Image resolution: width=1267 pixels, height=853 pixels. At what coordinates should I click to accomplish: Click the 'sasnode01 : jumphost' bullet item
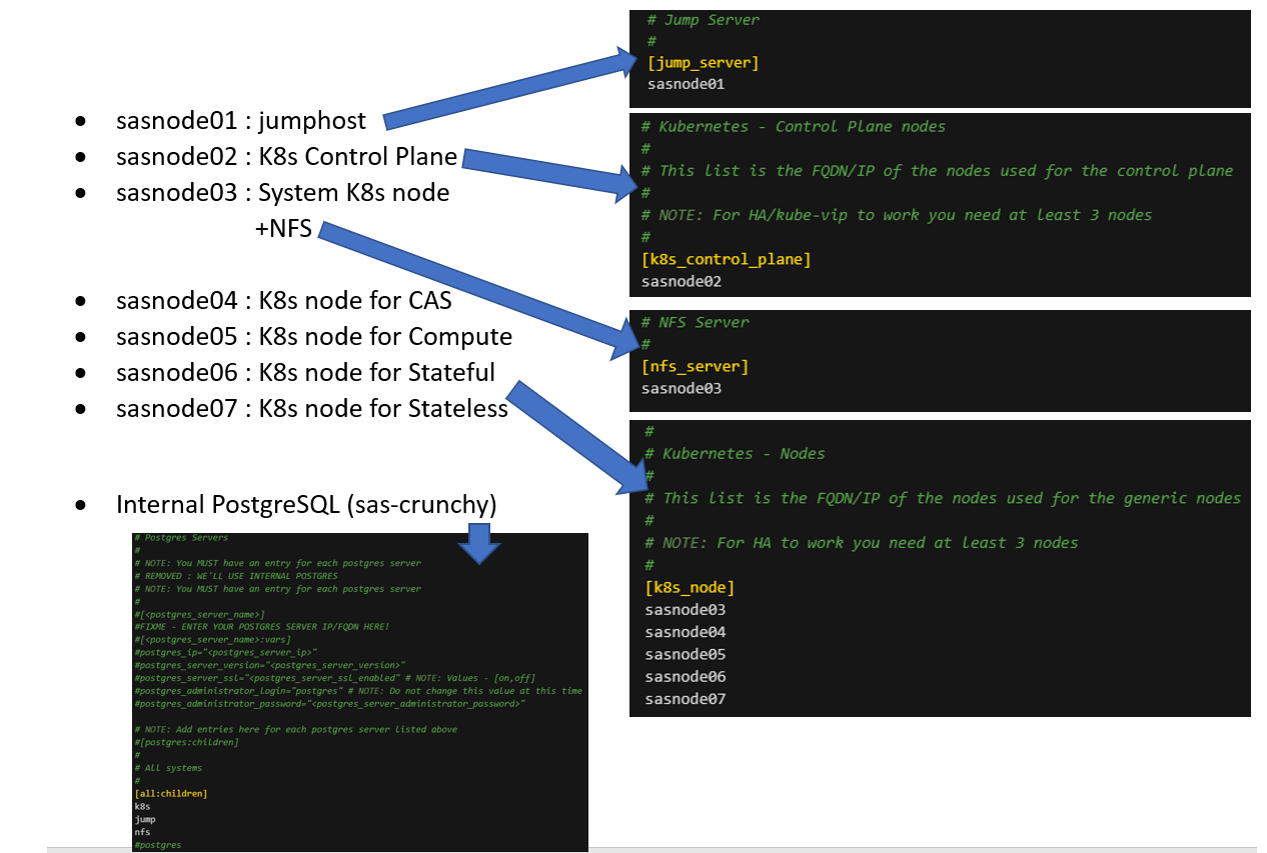pos(241,121)
